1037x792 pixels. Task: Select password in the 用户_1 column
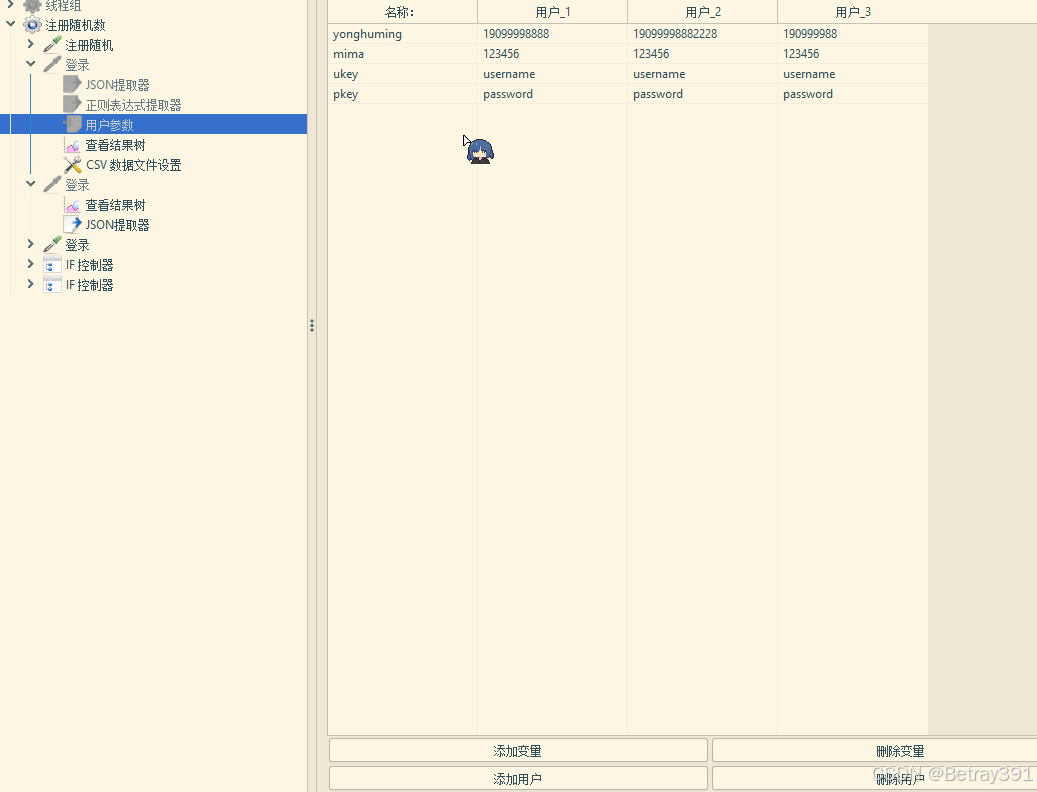click(x=552, y=94)
